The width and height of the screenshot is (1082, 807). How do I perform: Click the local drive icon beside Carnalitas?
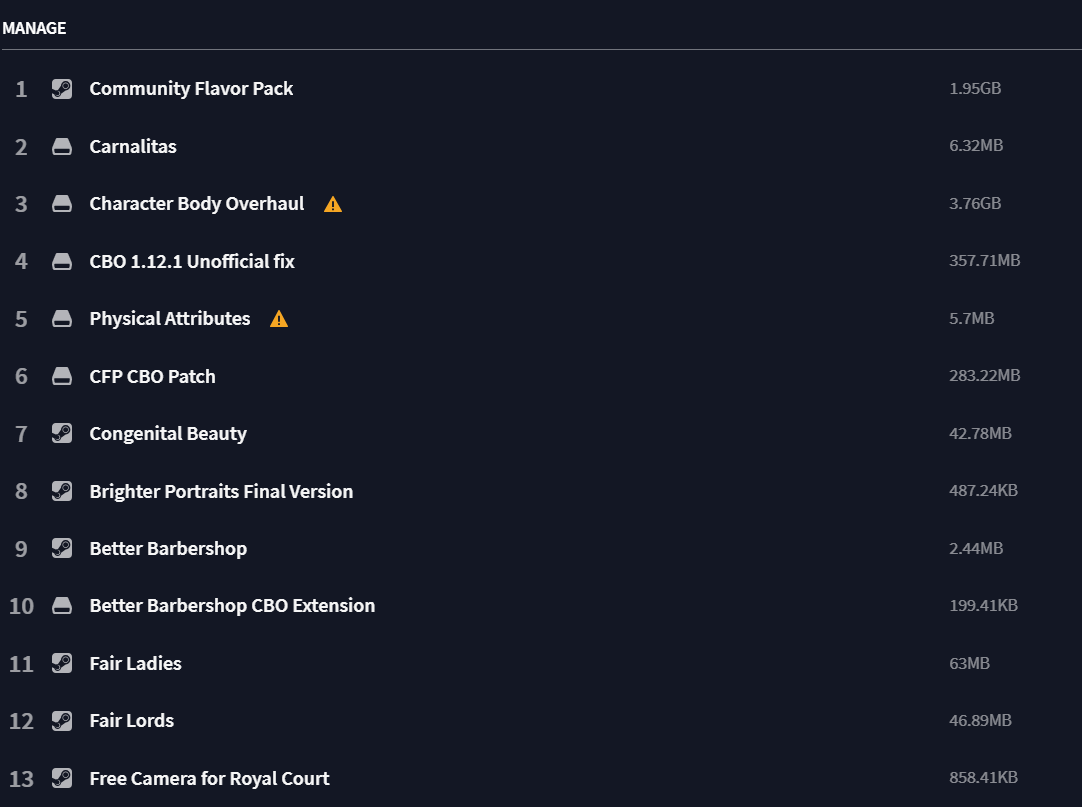61,146
